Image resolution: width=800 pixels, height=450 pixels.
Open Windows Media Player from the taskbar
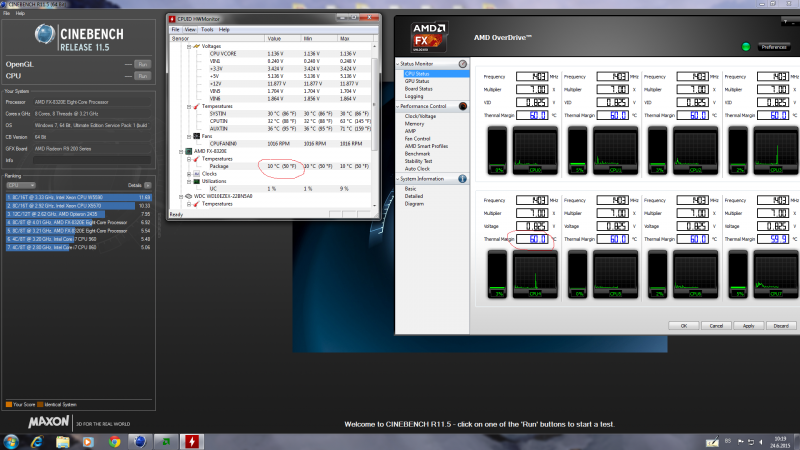coord(88,441)
